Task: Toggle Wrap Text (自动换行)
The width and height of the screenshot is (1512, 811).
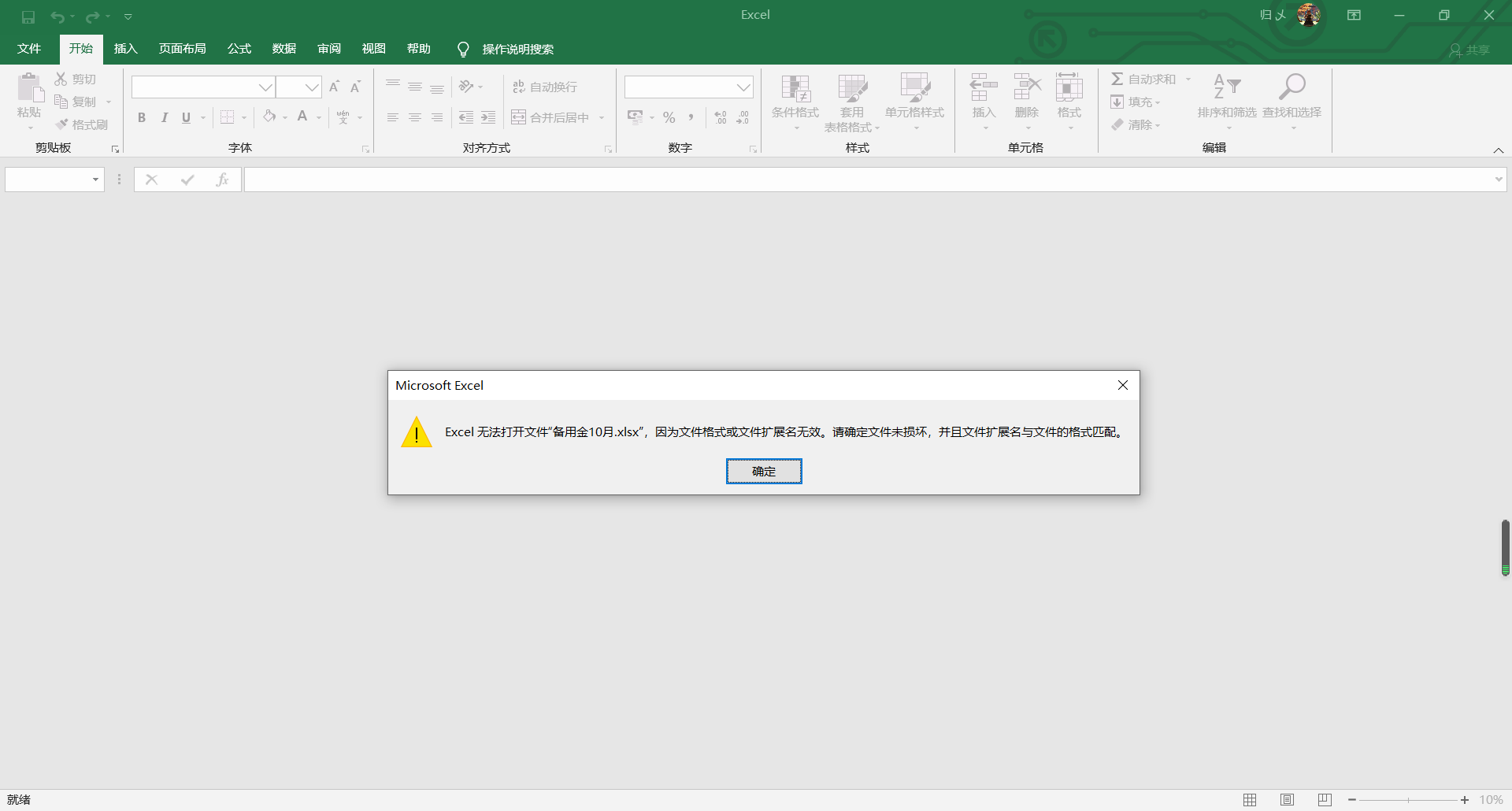Action: click(x=545, y=87)
